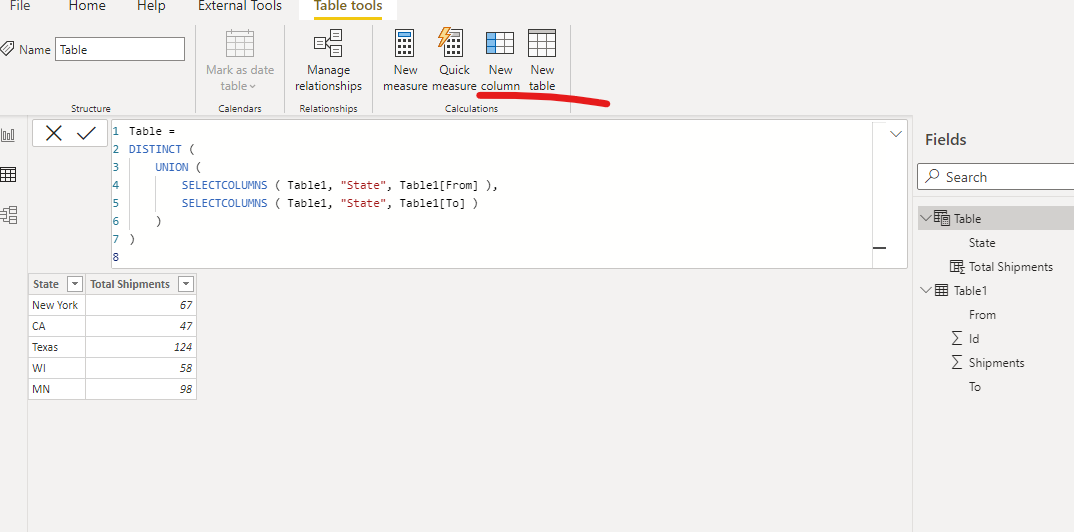Viewport: 1074px width, 532px height.
Task: Click the value 124 cell
Action: tap(141, 347)
